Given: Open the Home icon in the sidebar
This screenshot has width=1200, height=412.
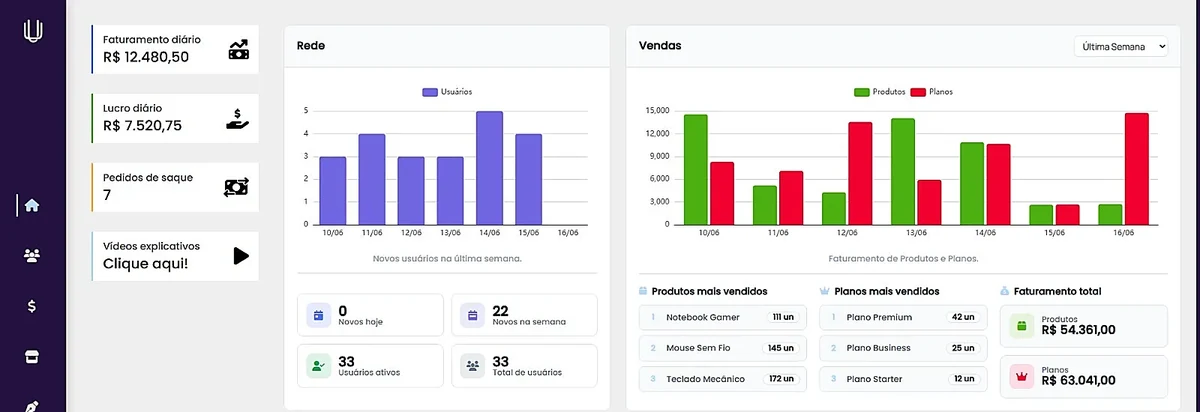Looking at the screenshot, I should point(32,205).
